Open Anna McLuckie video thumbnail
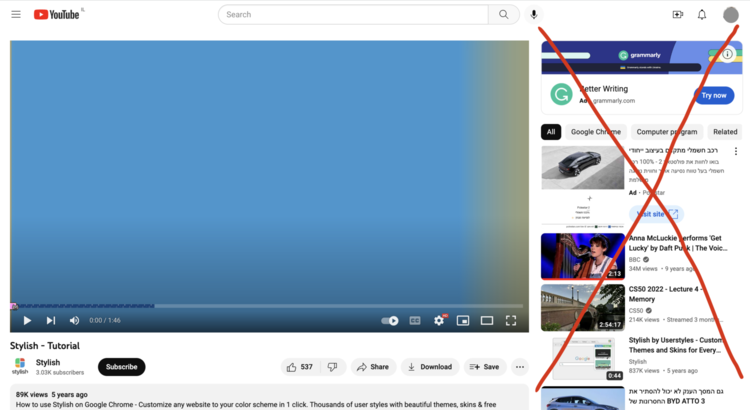This screenshot has height=410, width=750. pos(583,256)
